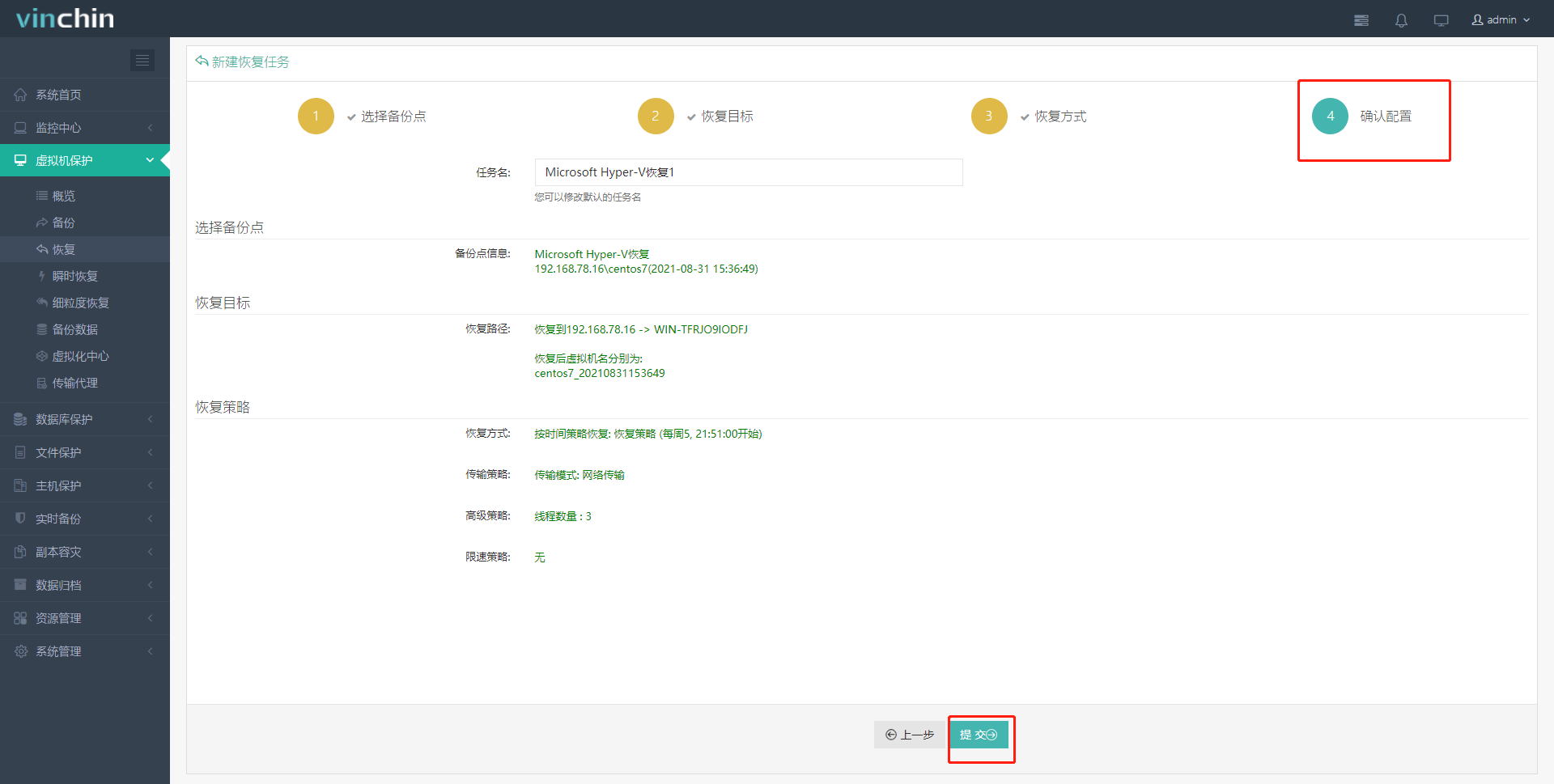
Task: Click the 资源管理 grid icon
Action: [x=20, y=618]
